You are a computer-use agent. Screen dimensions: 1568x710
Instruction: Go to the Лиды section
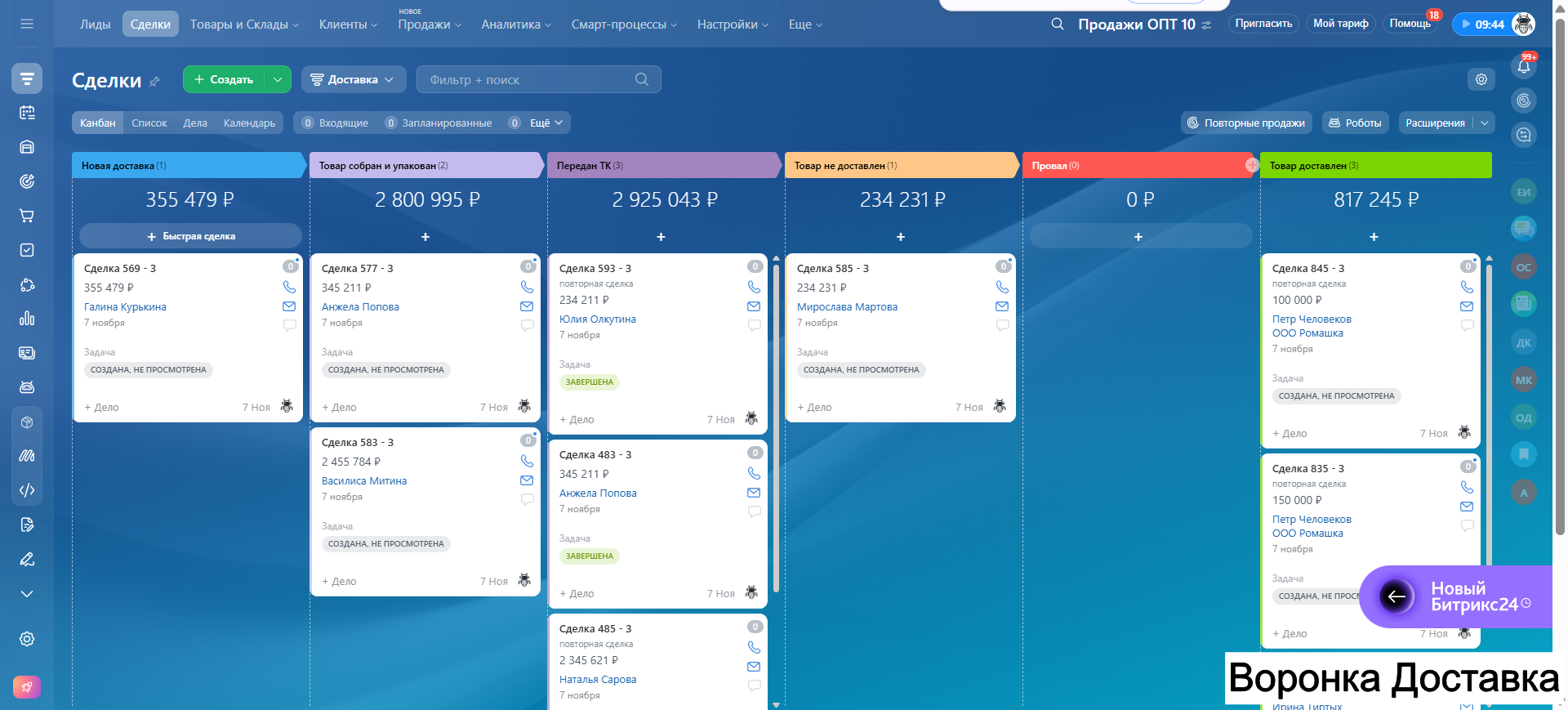pos(96,25)
